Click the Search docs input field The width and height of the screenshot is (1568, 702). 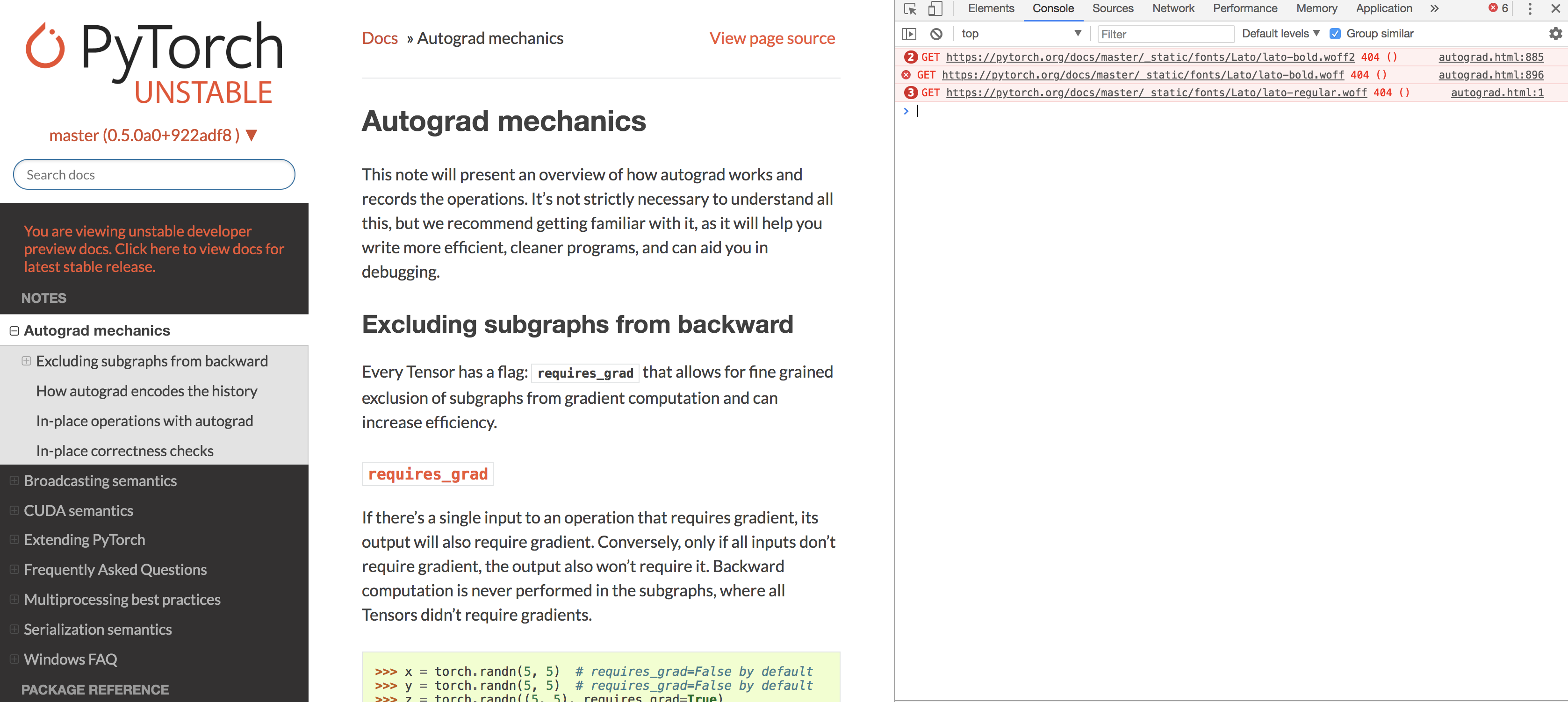point(154,175)
